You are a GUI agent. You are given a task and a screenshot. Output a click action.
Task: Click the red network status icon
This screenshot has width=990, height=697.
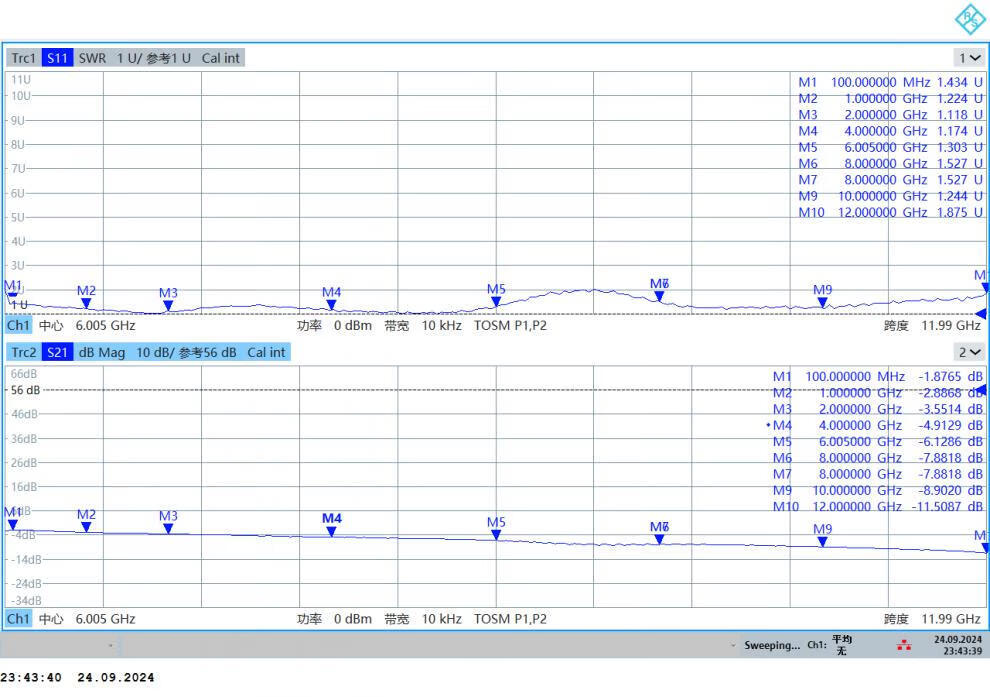904,645
